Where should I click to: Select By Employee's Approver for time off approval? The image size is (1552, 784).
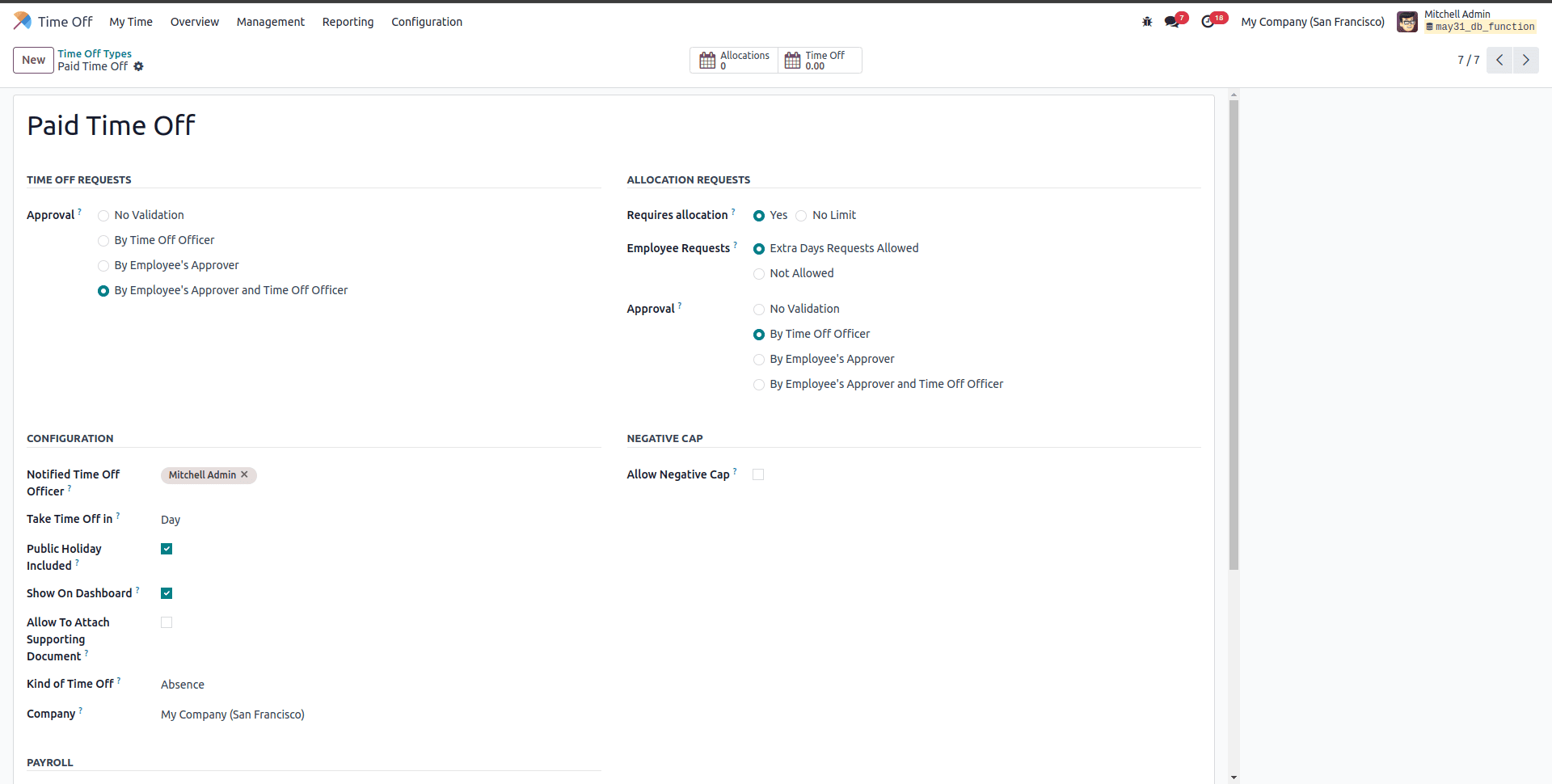click(x=103, y=266)
